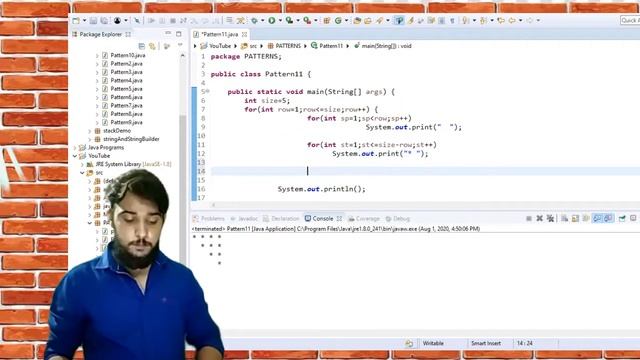Click Remove Launch X icon in Console
The width and height of the screenshot is (640, 360).
tap(539, 219)
